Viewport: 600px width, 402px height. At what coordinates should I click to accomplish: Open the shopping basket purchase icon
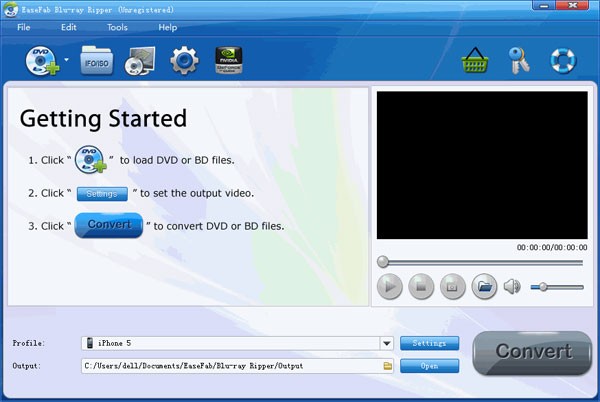click(475, 62)
